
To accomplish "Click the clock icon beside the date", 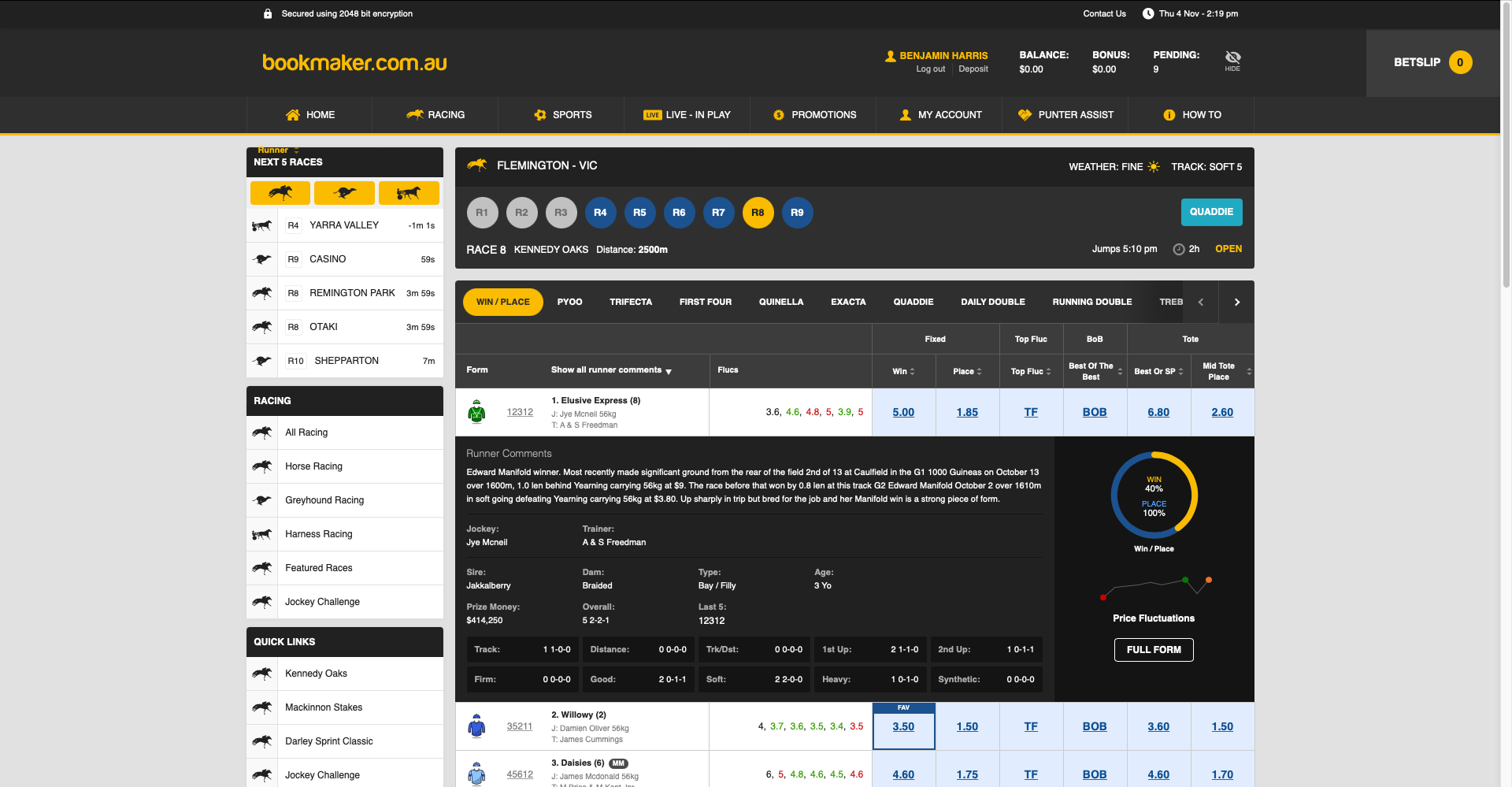I will 1148,13.
